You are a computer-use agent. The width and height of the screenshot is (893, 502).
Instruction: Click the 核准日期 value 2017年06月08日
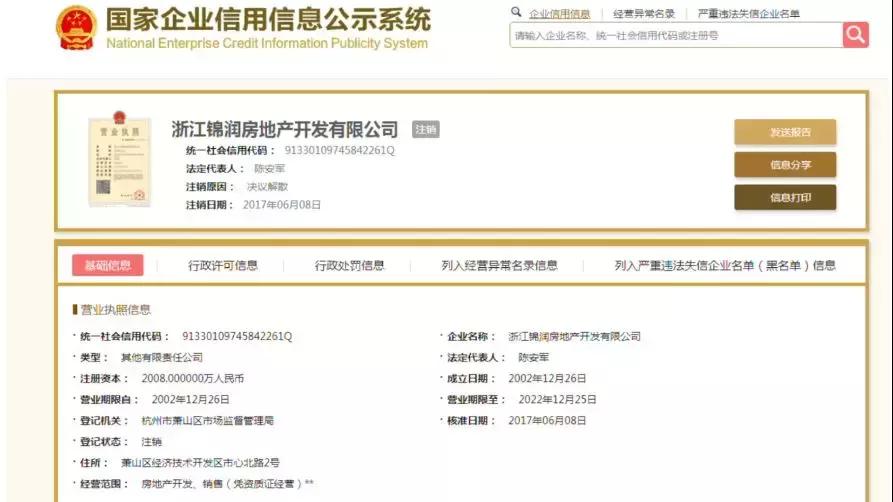click(547, 421)
